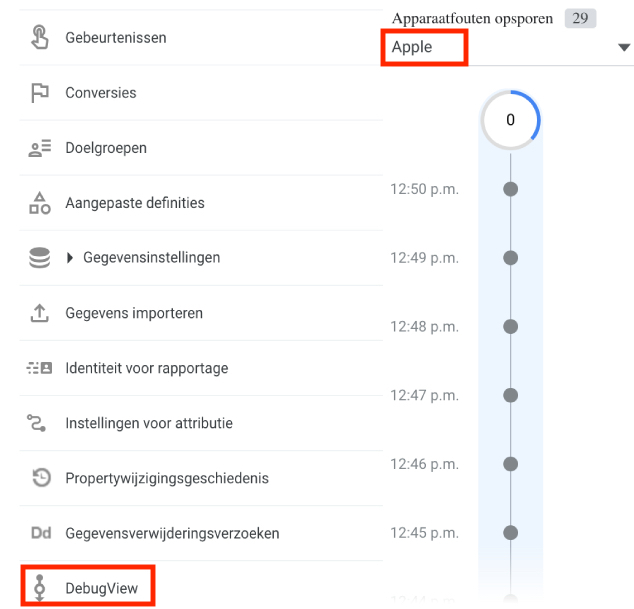Click the Instellingen voor attributie path icon
This screenshot has width=634, height=609.
pos(36,423)
